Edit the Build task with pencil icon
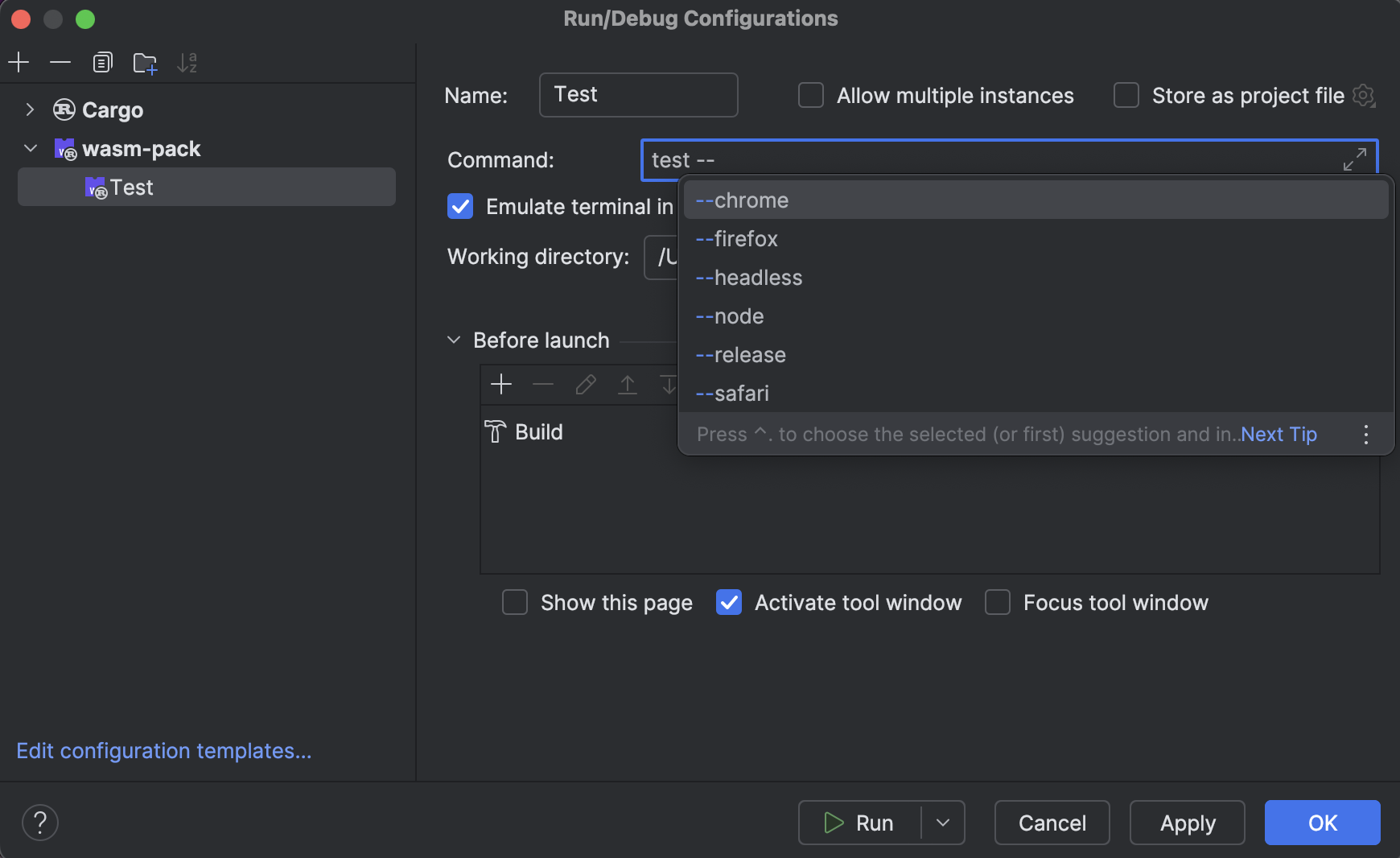This screenshot has height=858, width=1400. click(585, 384)
